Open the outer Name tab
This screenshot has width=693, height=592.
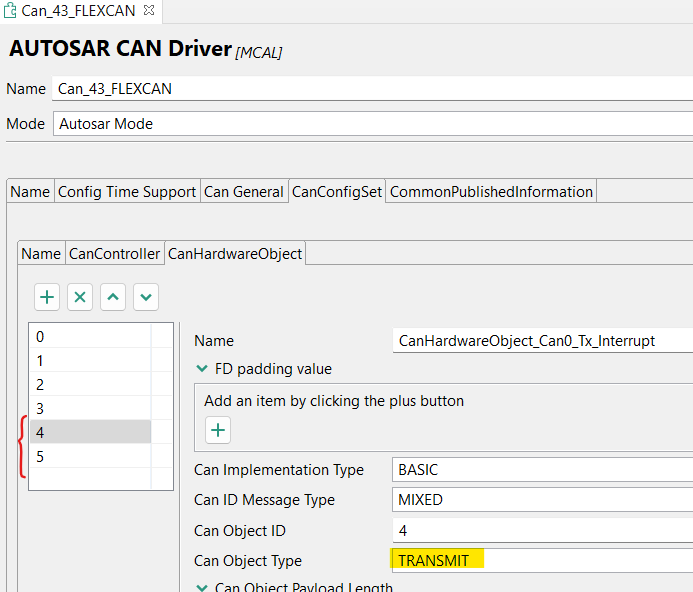[30, 191]
